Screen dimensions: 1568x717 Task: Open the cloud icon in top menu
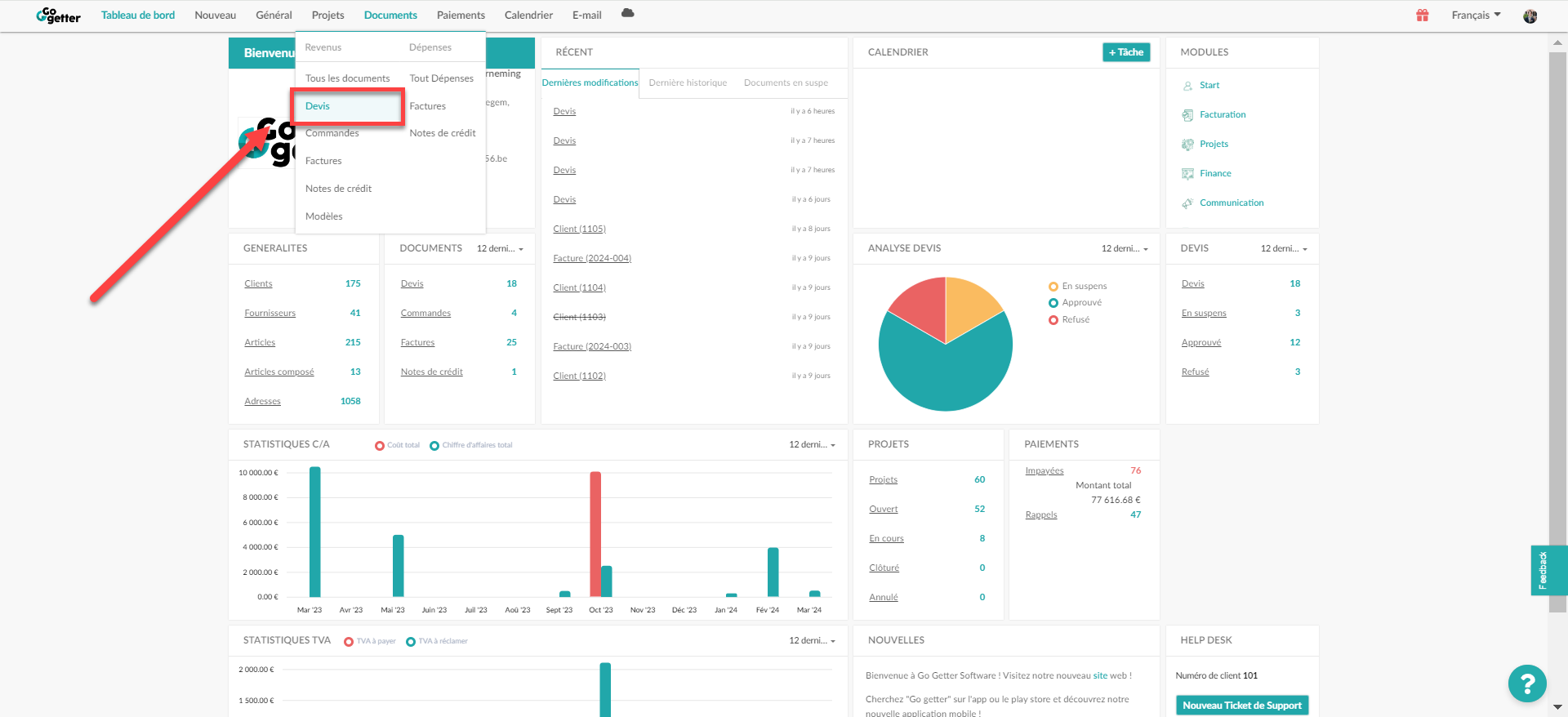[627, 13]
